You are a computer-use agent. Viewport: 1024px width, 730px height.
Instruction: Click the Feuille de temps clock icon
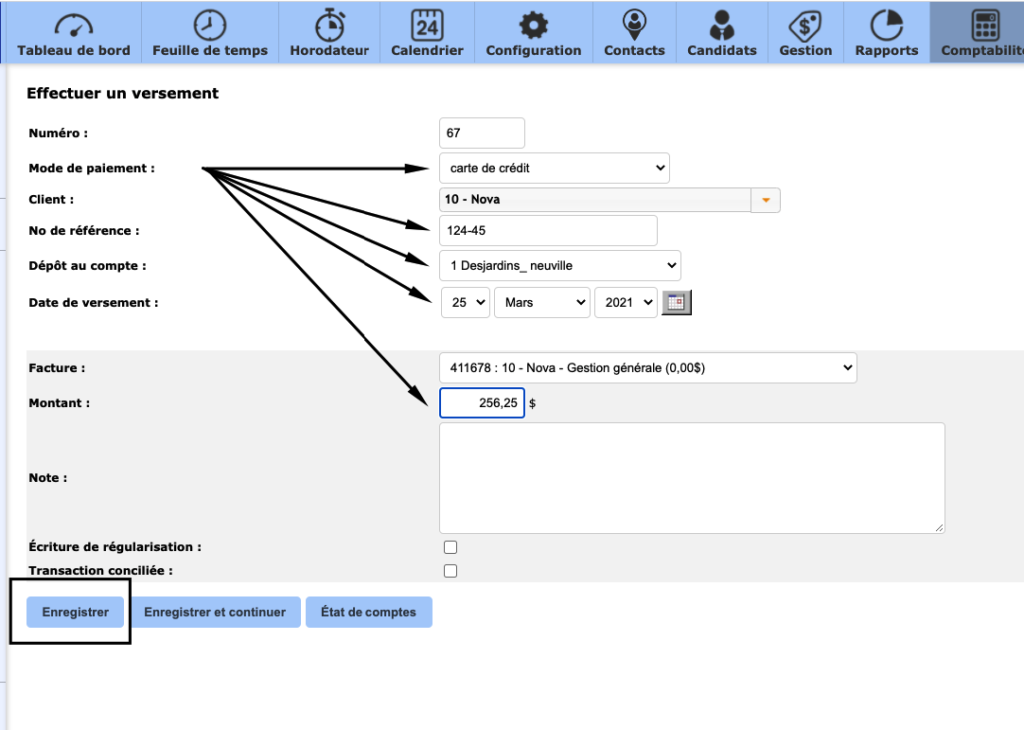tap(210, 24)
